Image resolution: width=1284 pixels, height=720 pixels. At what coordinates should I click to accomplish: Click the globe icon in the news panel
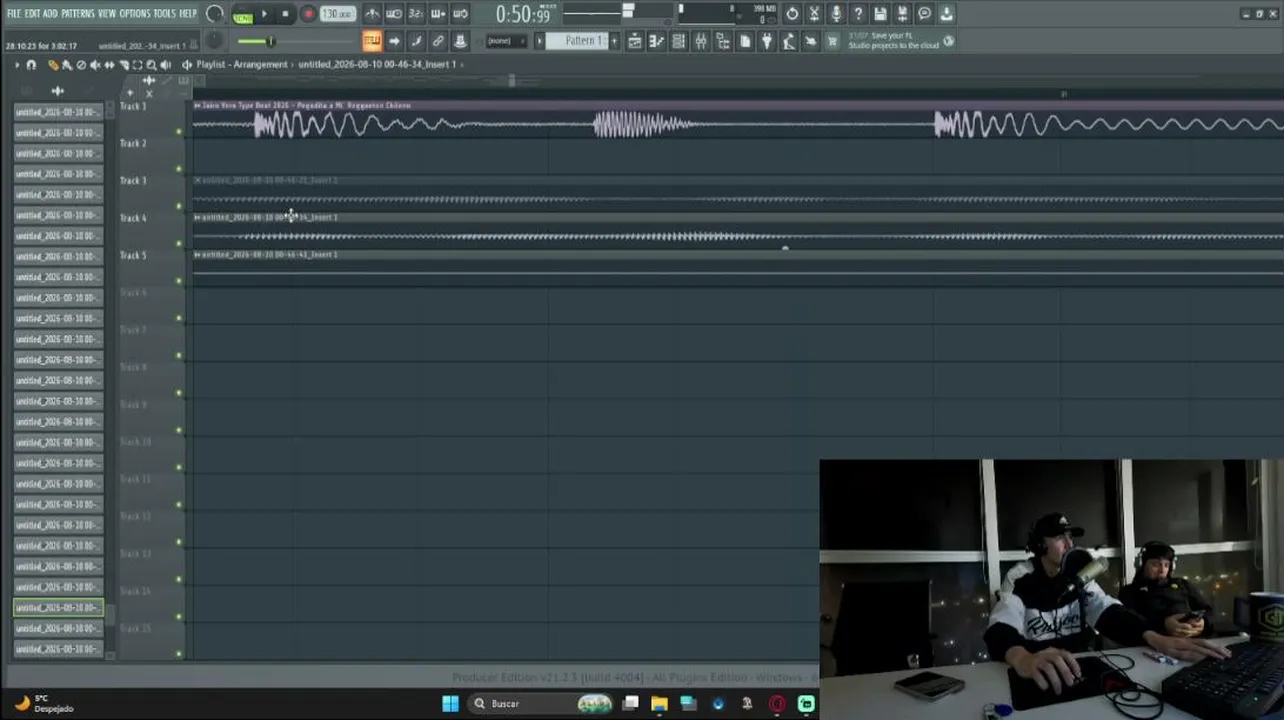pos(948,41)
